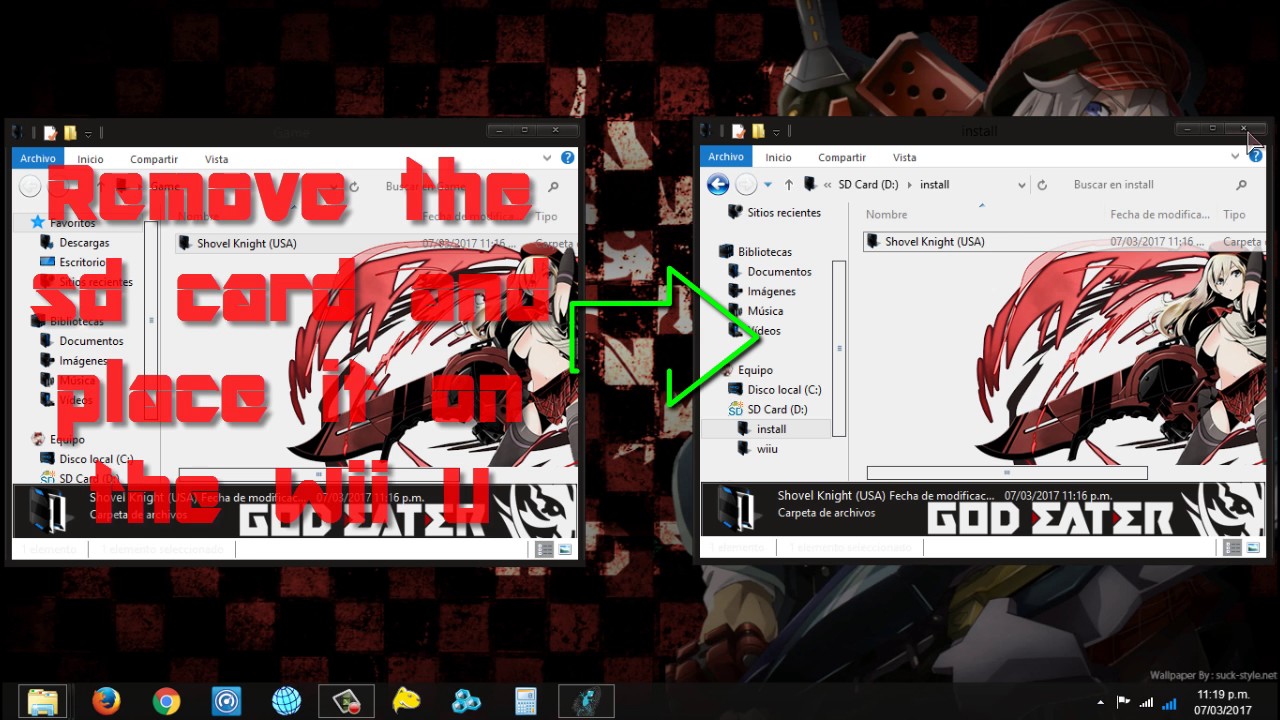Open File Explorer from the taskbar
The height and width of the screenshot is (720, 1280).
coord(42,701)
